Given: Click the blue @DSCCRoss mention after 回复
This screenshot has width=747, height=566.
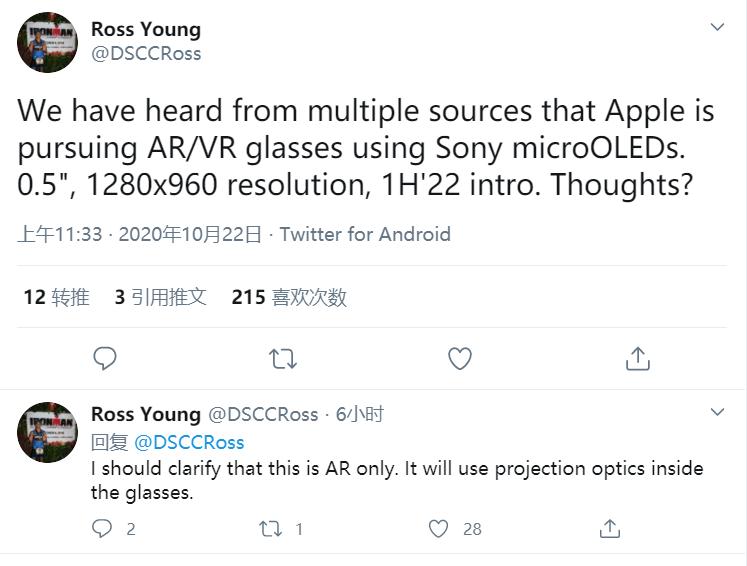Looking at the screenshot, I should 189,442.
